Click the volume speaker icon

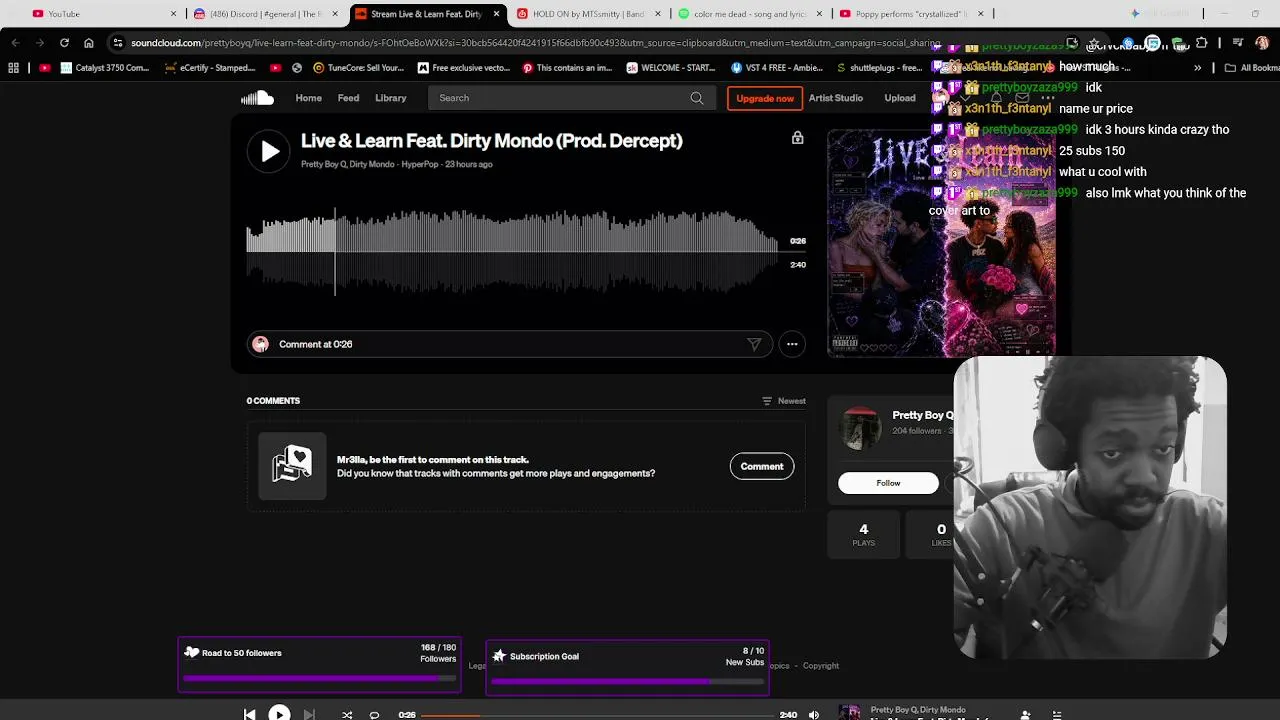[x=814, y=715]
